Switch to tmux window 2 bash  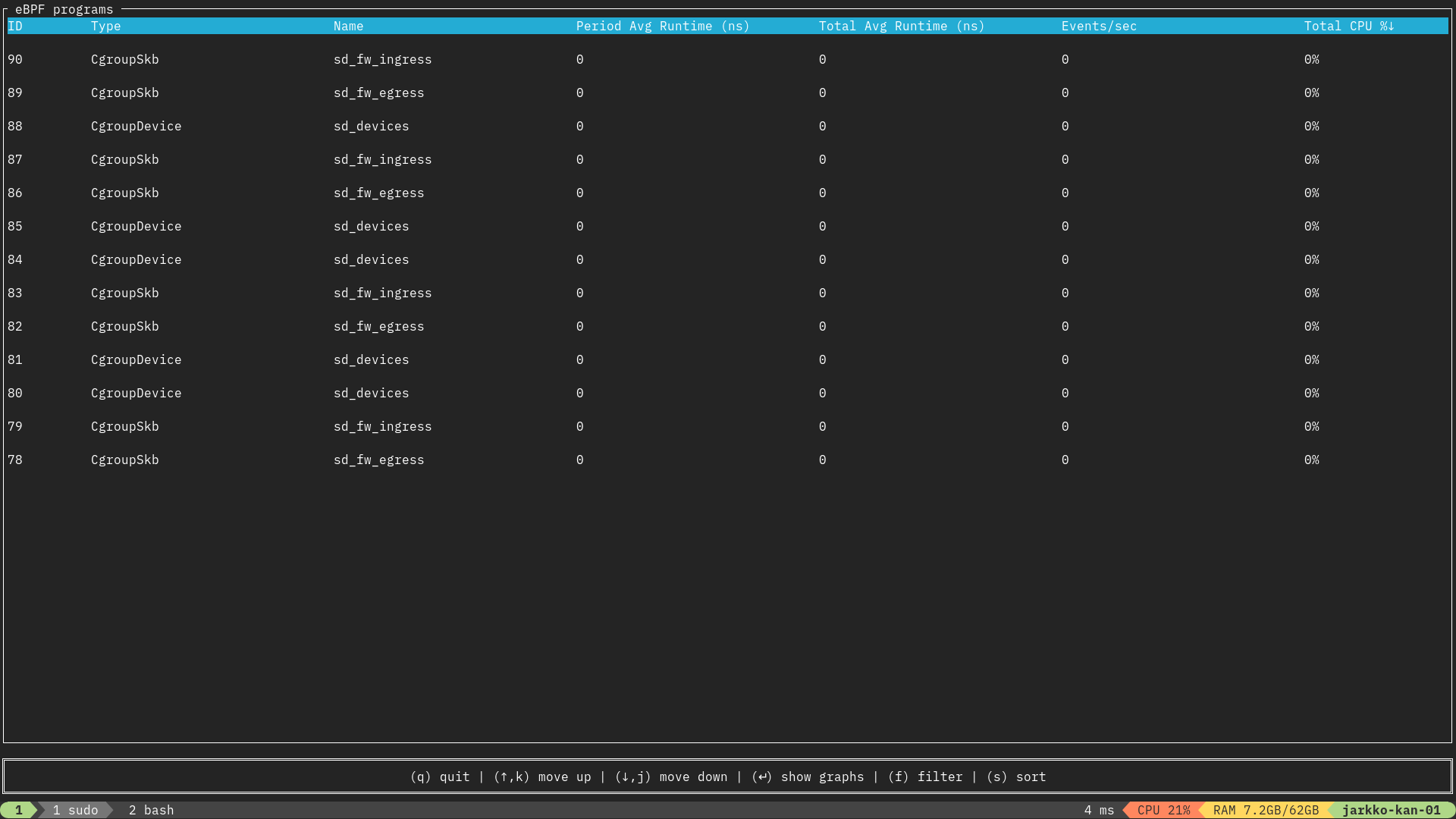[151, 810]
